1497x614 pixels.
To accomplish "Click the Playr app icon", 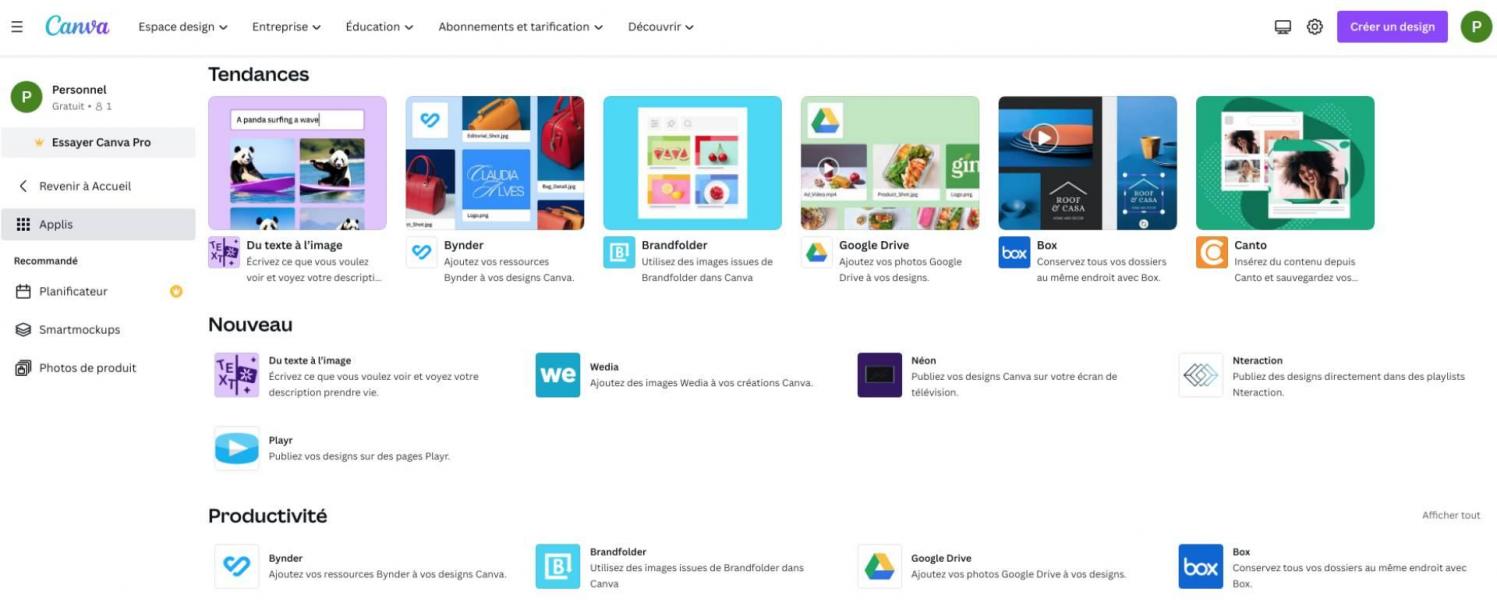I will tap(237, 448).
